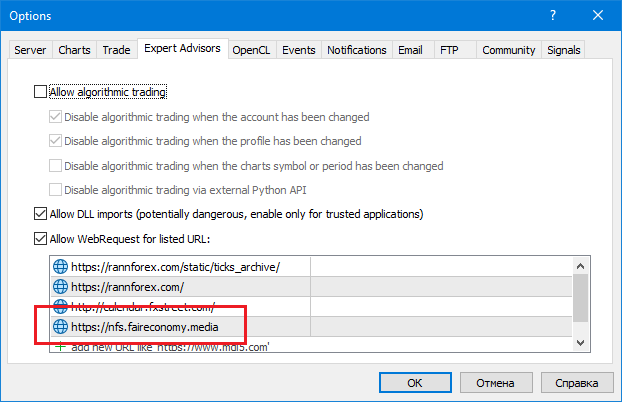
Task: Switch to the Community tab
Action: 509,50
